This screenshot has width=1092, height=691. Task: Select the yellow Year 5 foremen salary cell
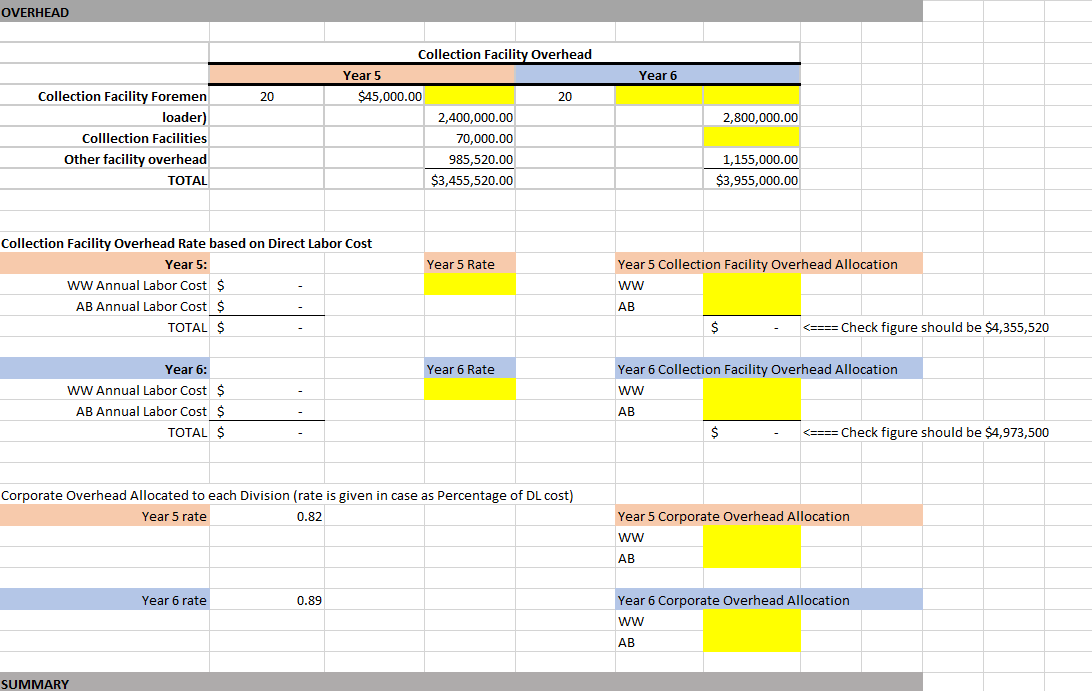[x=470, y=95]
